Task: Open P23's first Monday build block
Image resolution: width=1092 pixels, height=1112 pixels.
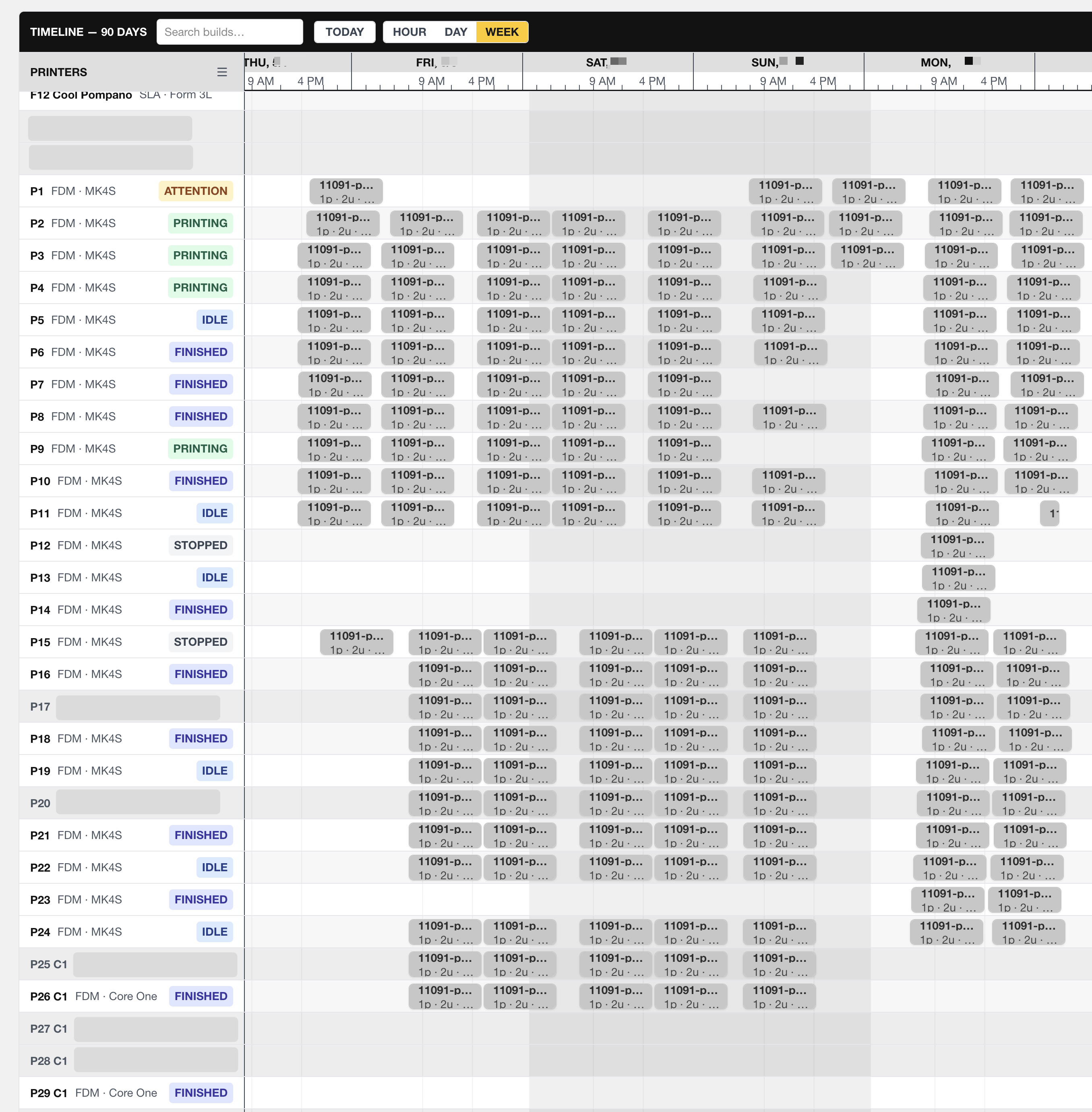Action: point(947,900)
